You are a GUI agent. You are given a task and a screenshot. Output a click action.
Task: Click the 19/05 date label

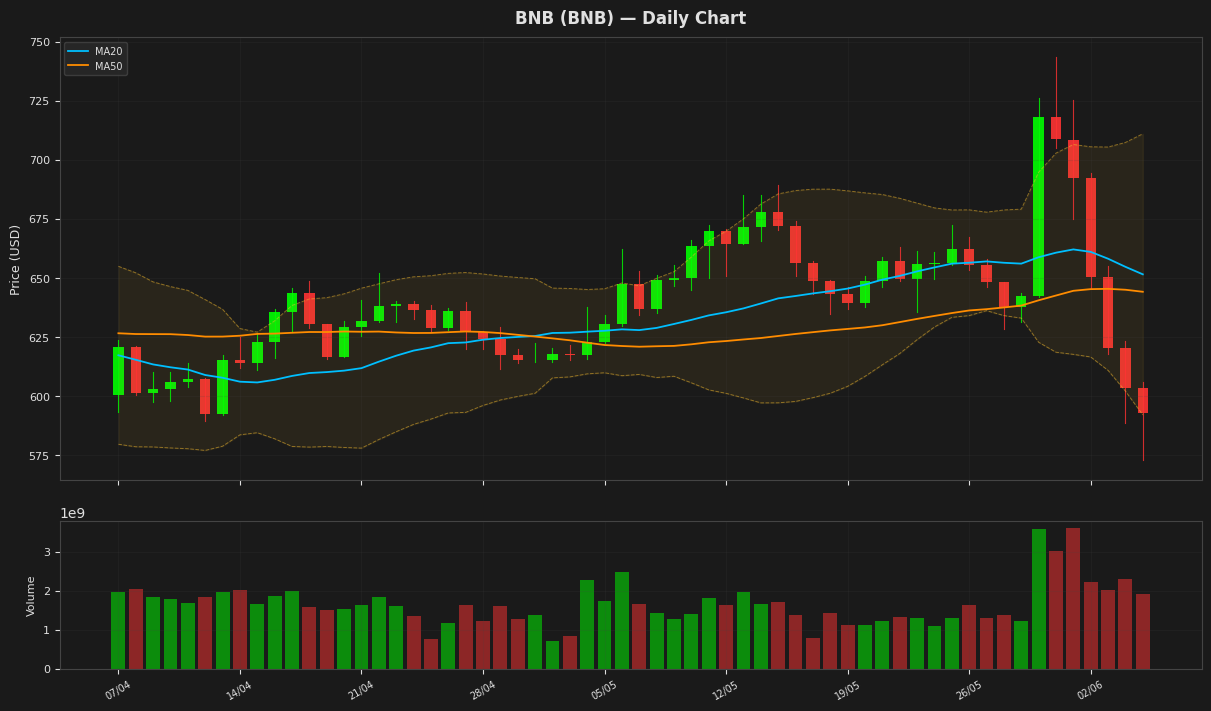click(846, 690)
